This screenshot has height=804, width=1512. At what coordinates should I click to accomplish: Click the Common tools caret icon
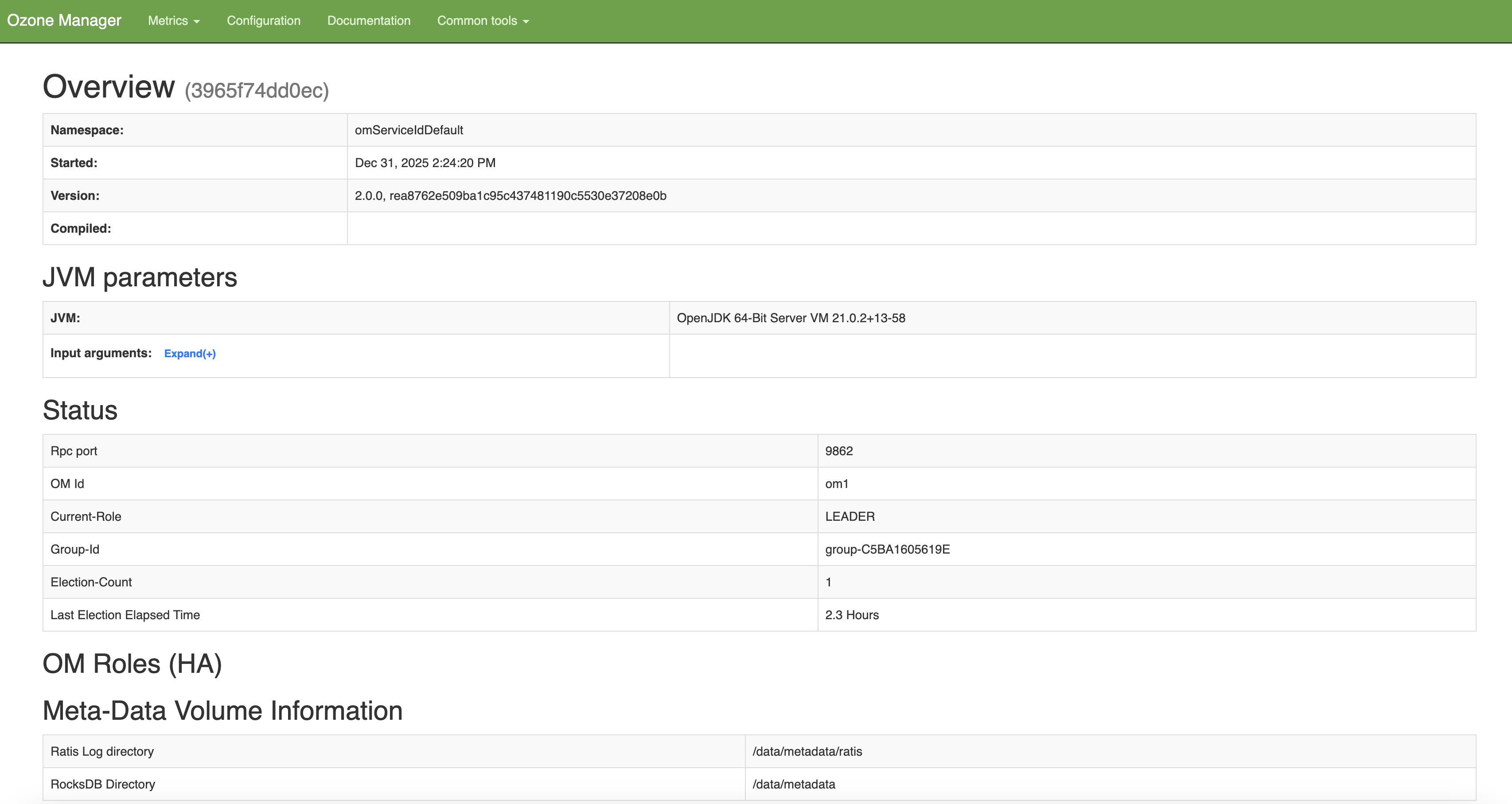(526, 22)
